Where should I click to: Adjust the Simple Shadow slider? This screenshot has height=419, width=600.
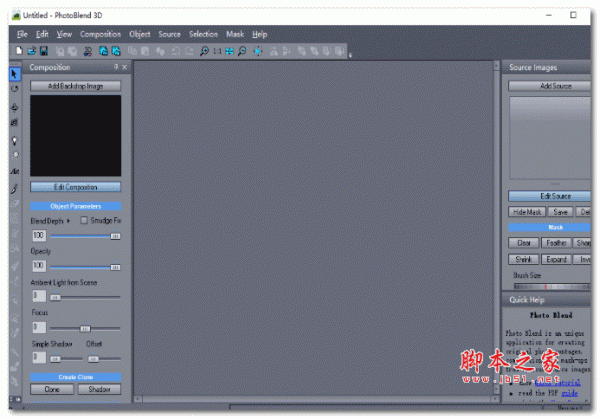coord(55,359)
